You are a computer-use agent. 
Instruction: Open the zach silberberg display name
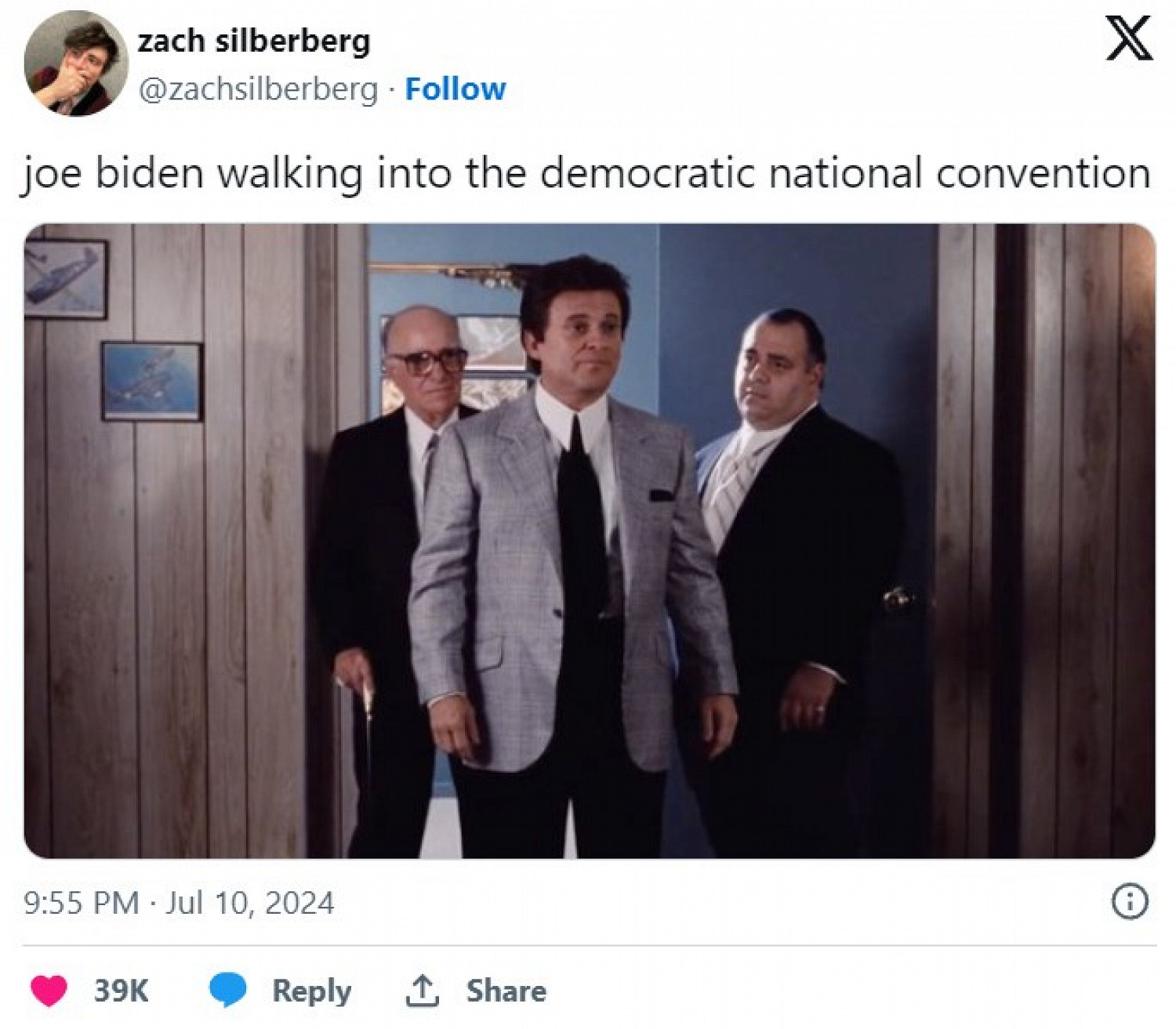[x=254, y=41]
